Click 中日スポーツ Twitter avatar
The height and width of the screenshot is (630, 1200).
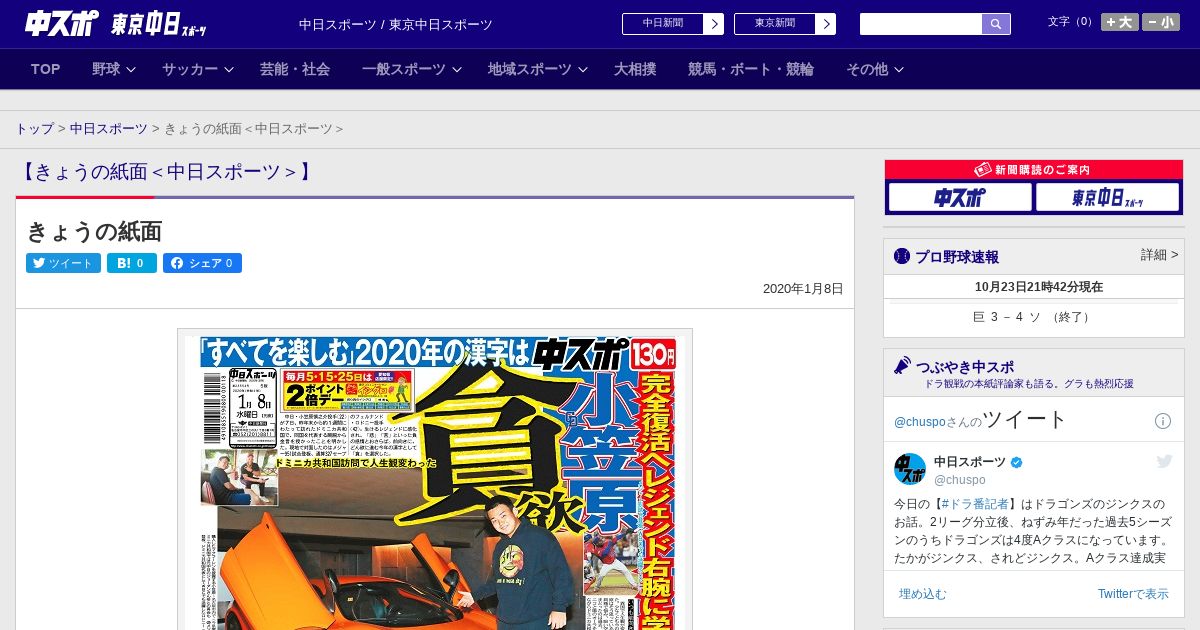(910, 469)
